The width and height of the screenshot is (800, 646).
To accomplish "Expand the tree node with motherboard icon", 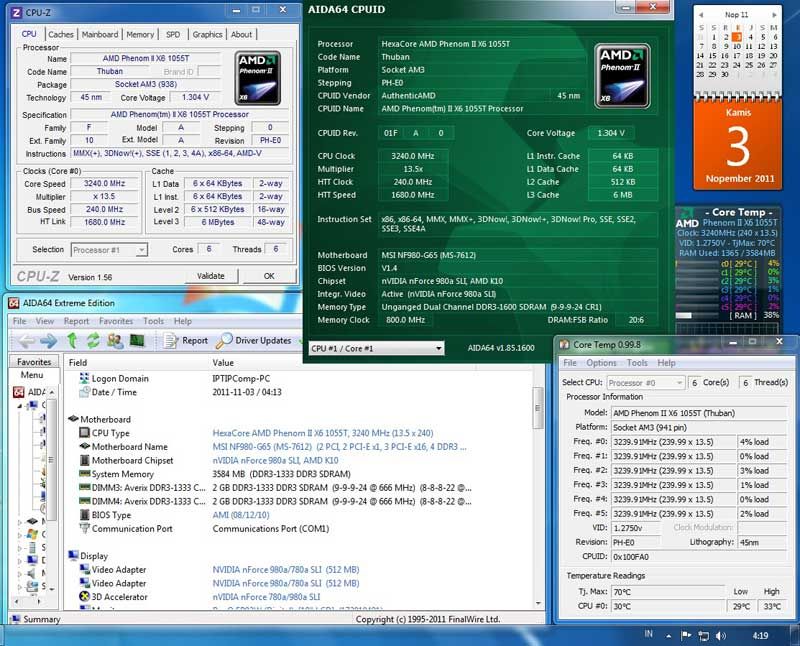I will pyautogui.click(x=20, y=521).
